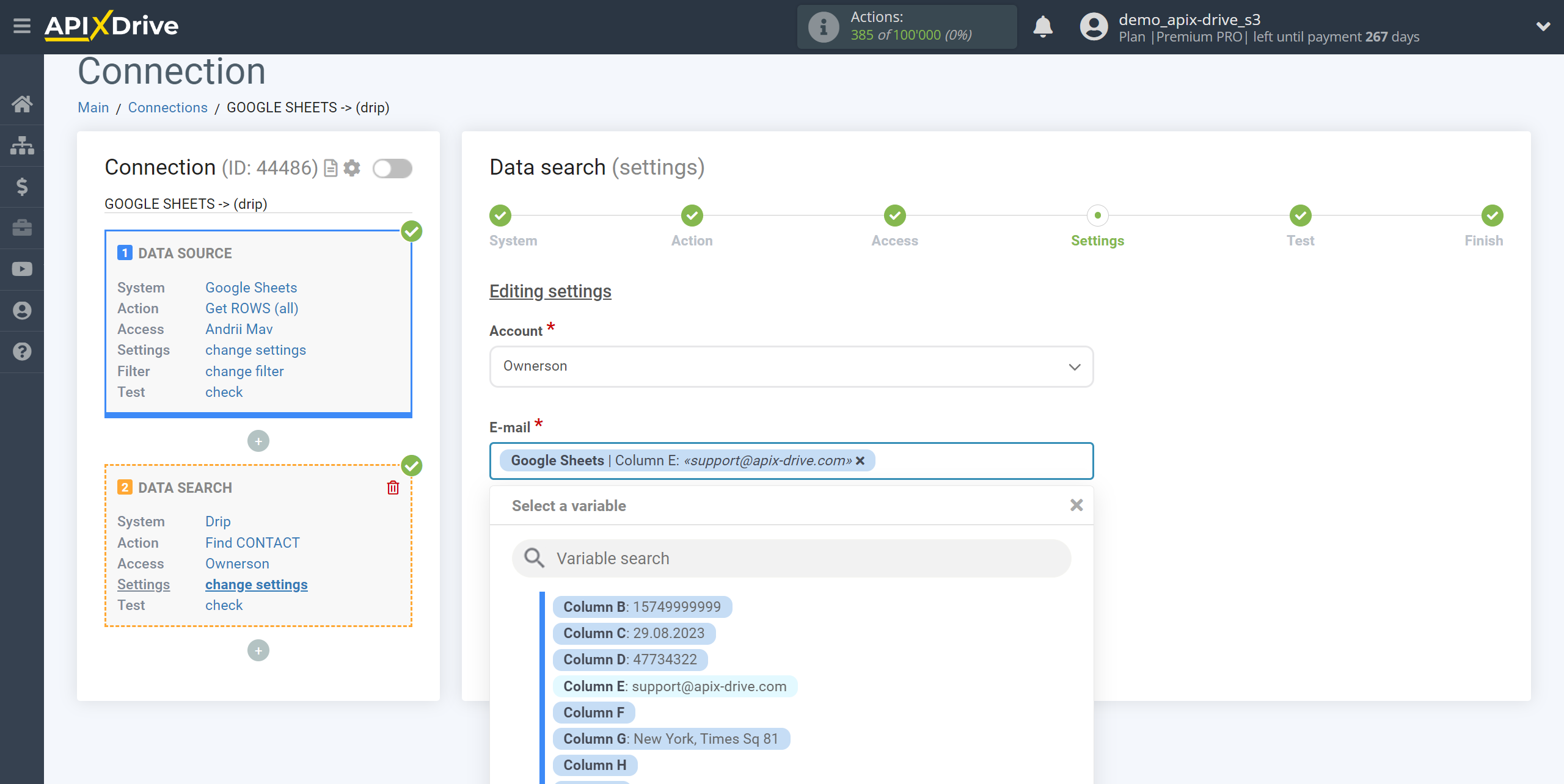Open video tutorials icon in sidebar

tap(22, 269)
